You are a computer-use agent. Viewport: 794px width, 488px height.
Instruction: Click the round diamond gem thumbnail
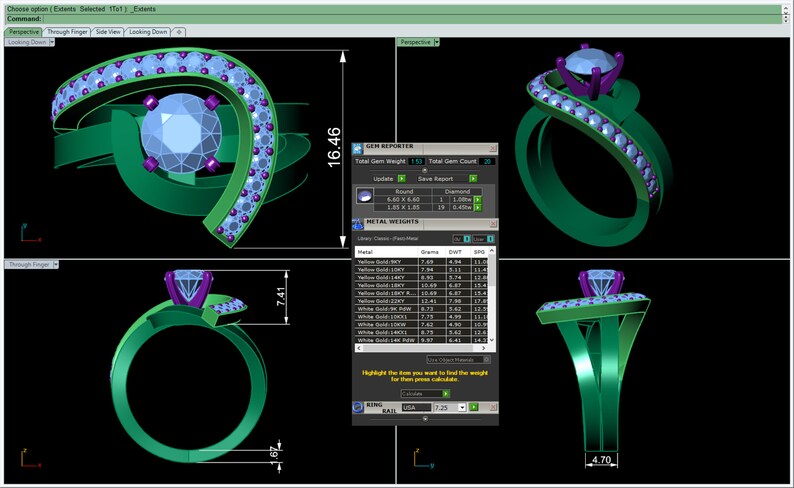(365, 196)
